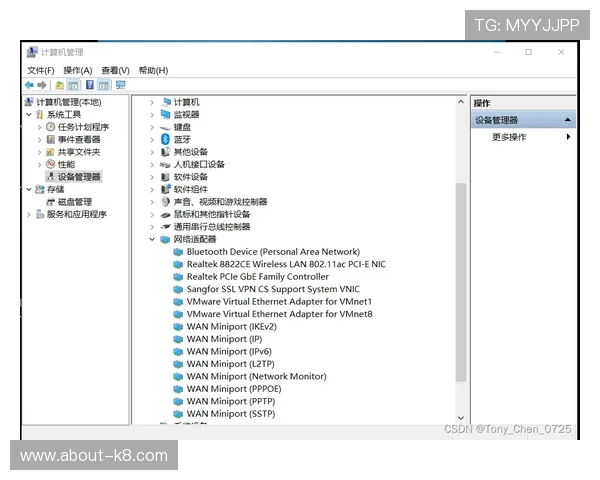Viewport: 600px width, 480px height.
Task: Click the device list vertical scrollbar thumb
Action: (x=461, y=282)
